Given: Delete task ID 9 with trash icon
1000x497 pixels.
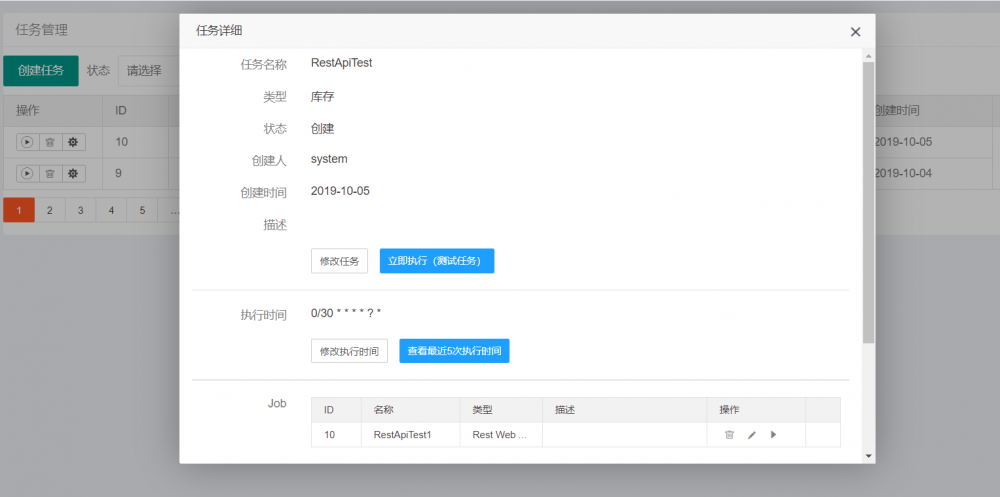Looking at the screenshot, I should coord(50,173).
